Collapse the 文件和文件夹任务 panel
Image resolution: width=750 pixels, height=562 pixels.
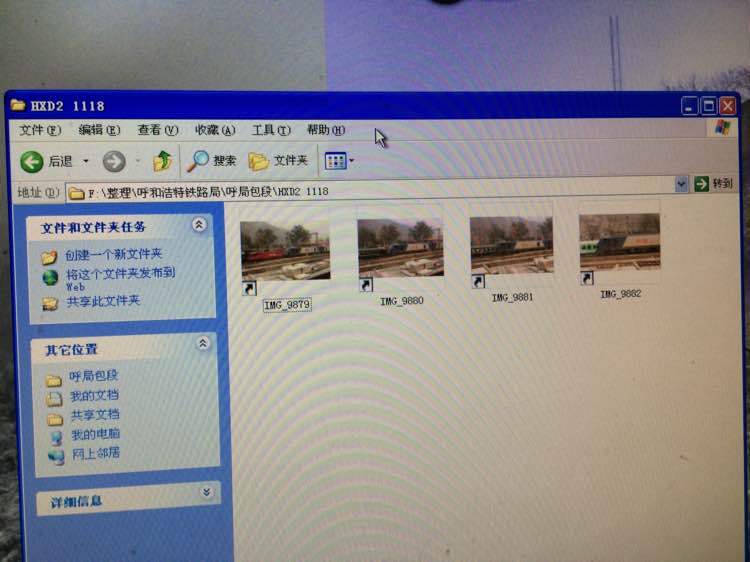(199, 225)
